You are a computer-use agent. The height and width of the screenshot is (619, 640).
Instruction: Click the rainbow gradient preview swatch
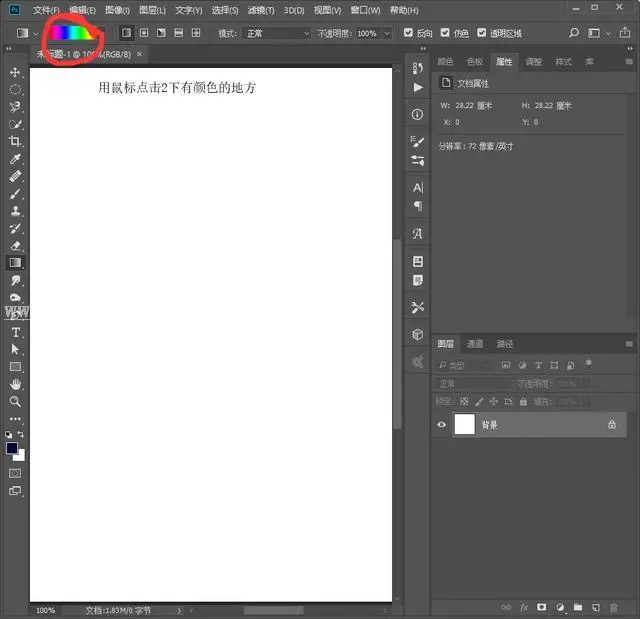point(71,33)
